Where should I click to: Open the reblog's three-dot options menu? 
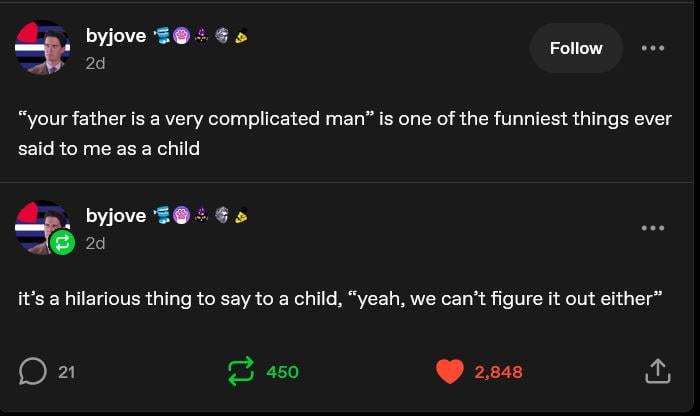pyautogui.click(x=652, y=228)
